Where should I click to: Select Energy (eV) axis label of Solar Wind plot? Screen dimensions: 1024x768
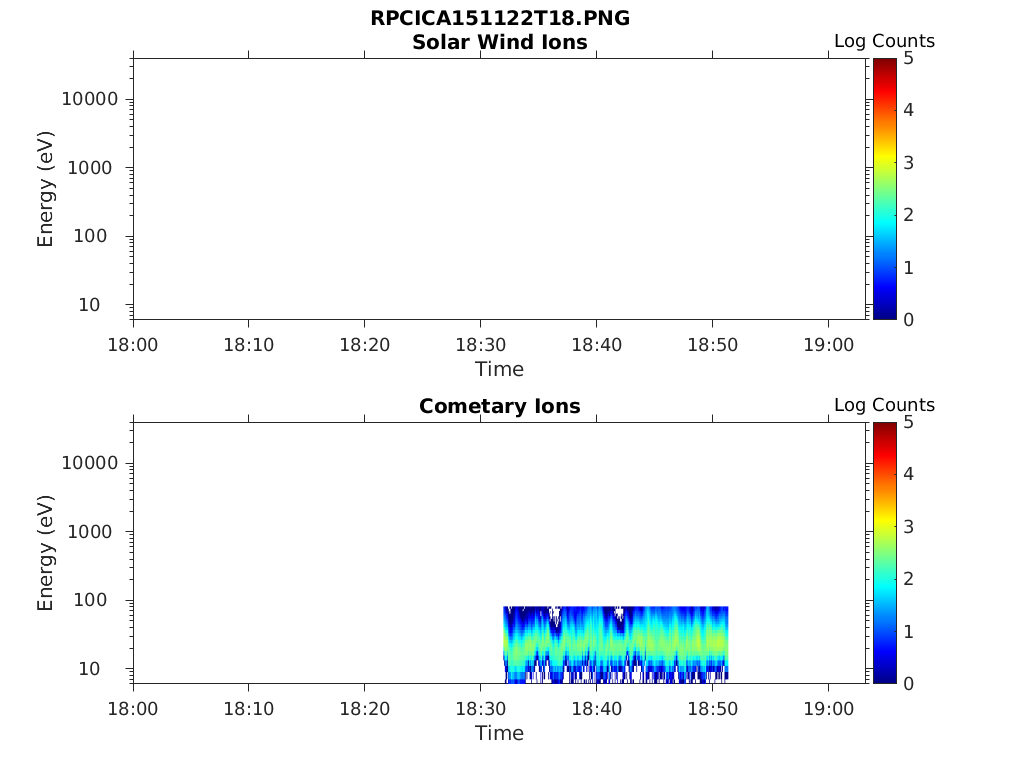(x=45, y=189)
